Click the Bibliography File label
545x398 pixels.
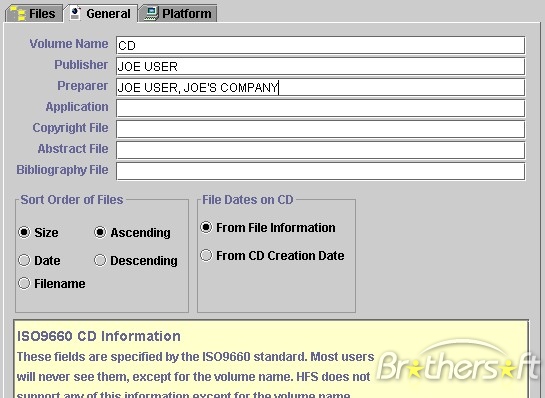pos(63,170)
